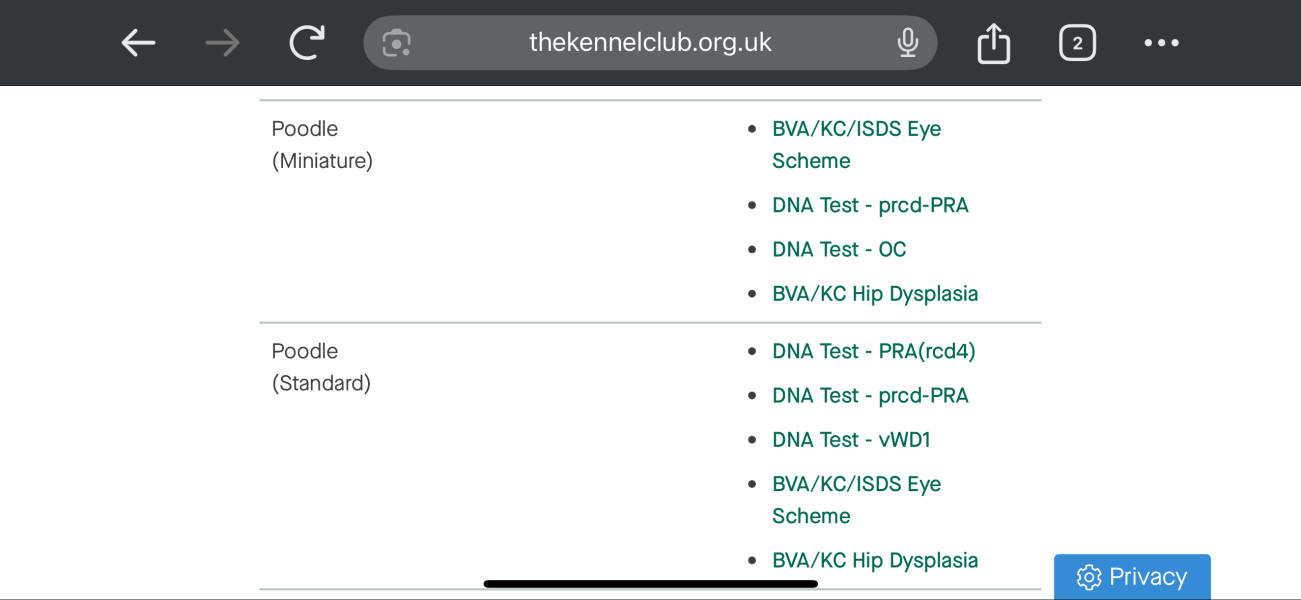Tap the home indicator bar
The width and height of the screenshot is (1301, 600).
click(650, 584)
